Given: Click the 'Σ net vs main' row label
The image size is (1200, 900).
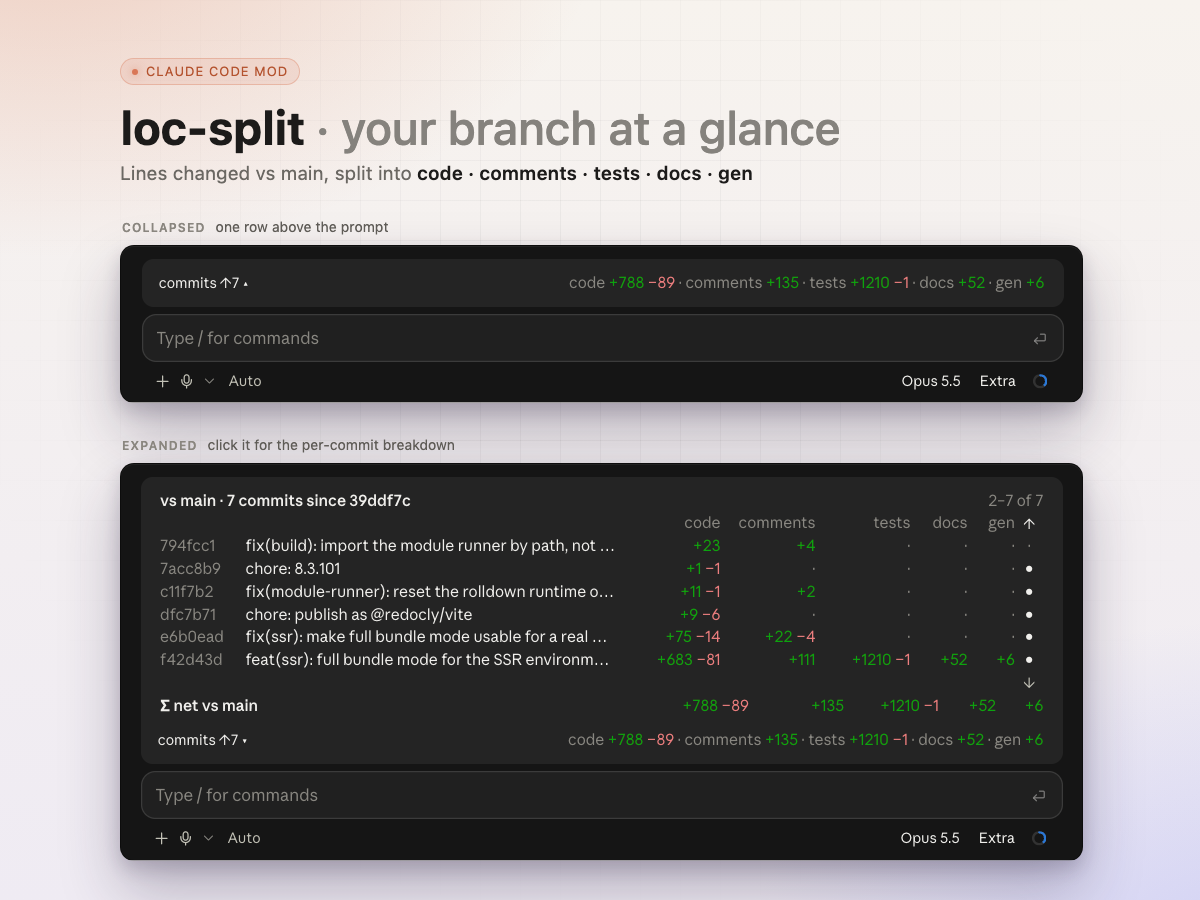Looking at the screenshot, I should pos(209,706).
